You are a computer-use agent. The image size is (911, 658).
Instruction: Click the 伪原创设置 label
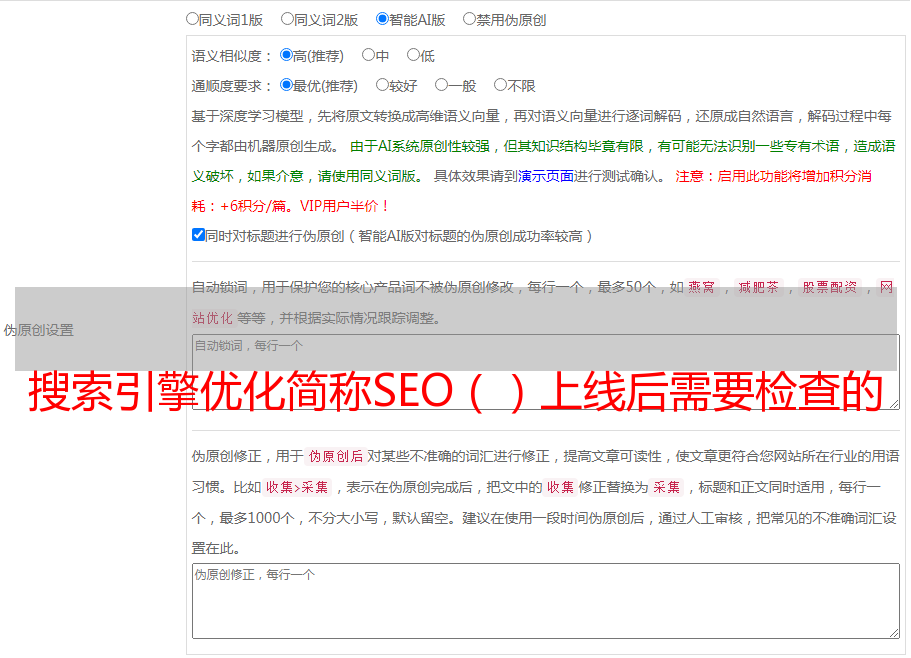(x=38, y=330)
